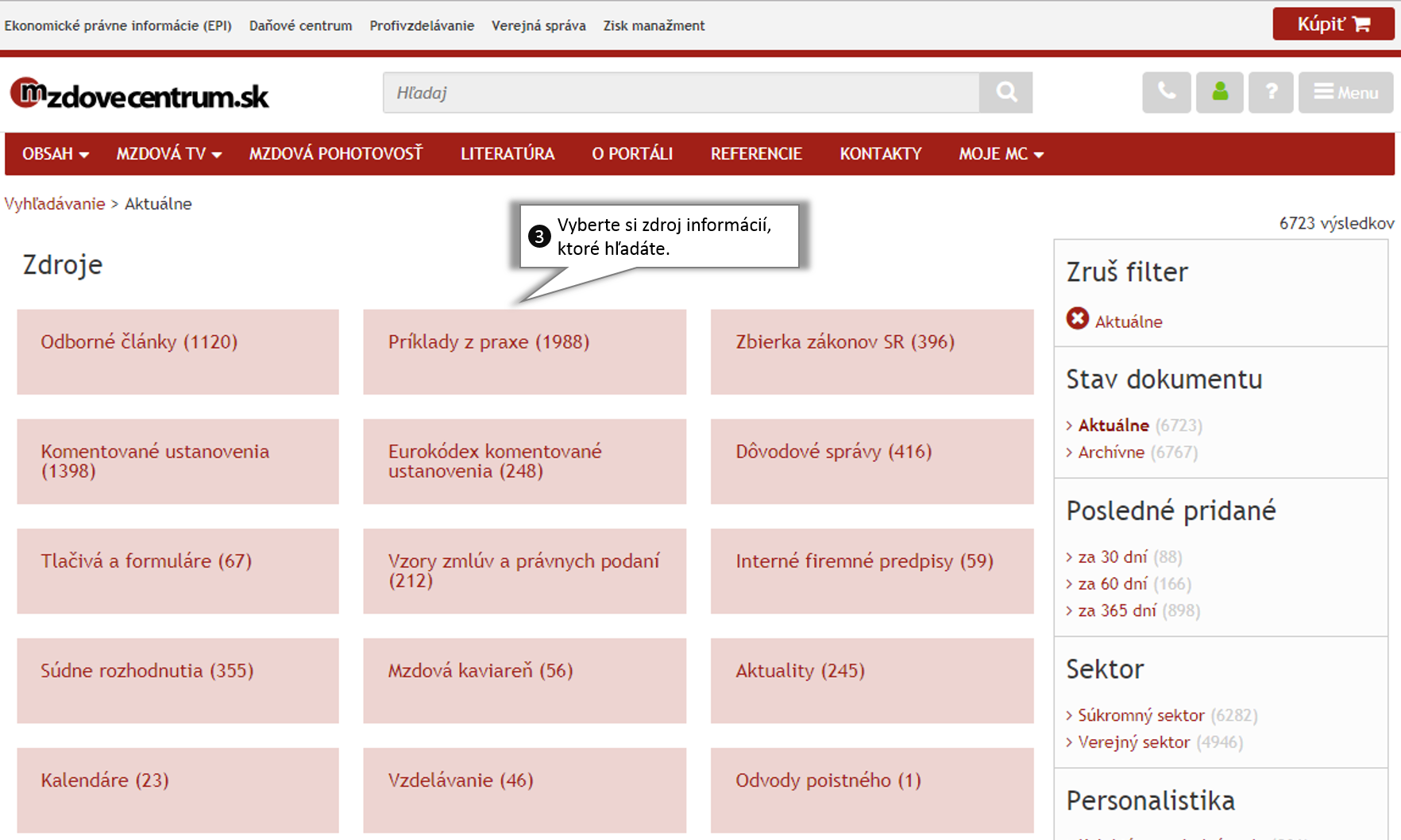Expand the MOJE MC dropdown menu
1401x840 pixels.
pyautogui.click(x=1001, y=154)
